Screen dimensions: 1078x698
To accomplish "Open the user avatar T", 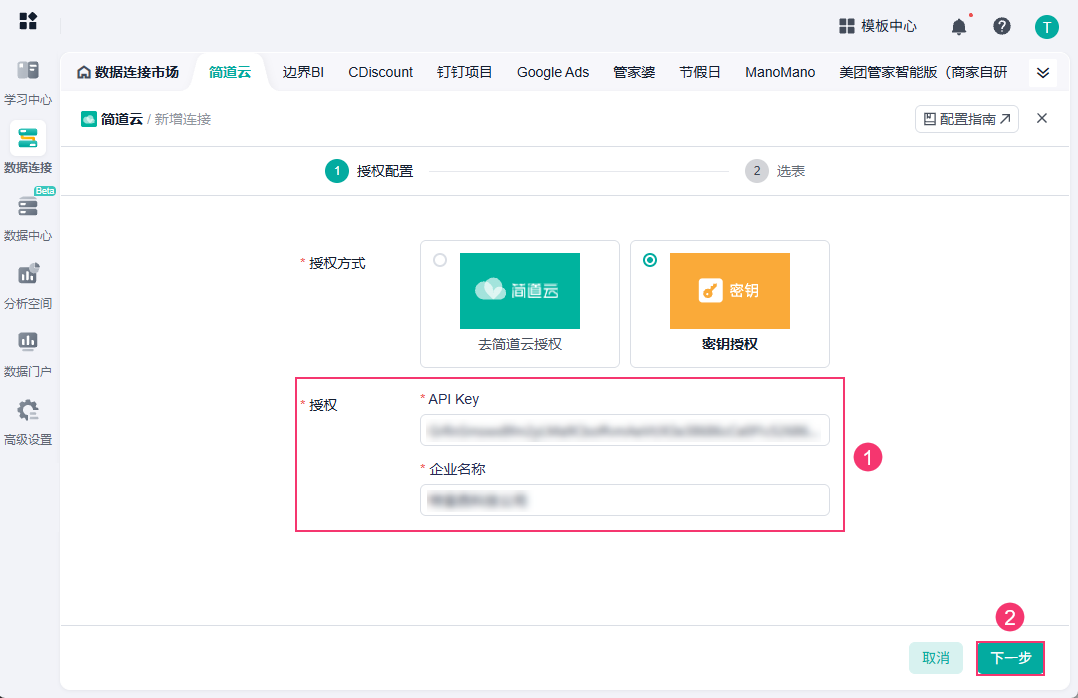I will [x=1046, y=27].
